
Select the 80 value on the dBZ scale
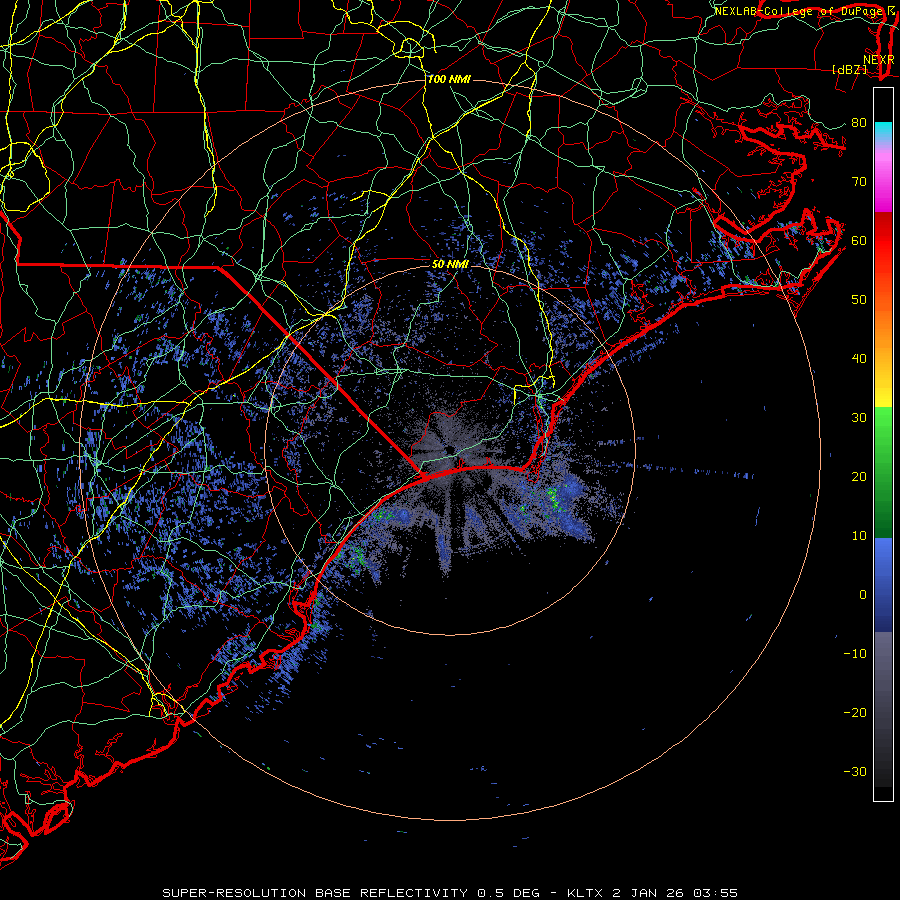click(859, 123)
